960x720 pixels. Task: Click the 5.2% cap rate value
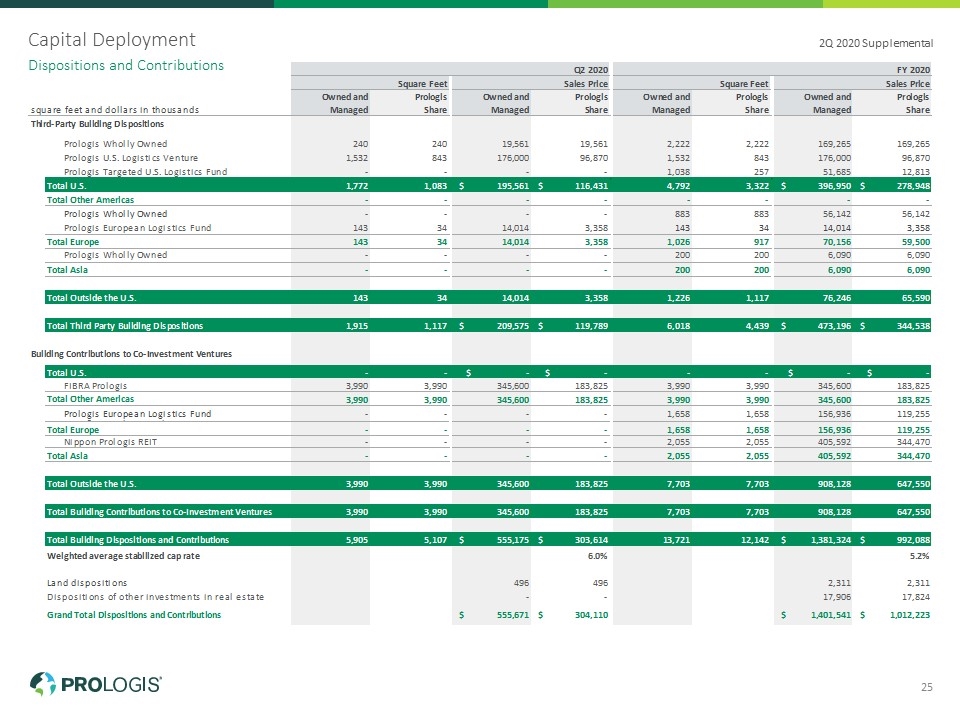click(x=920, y=556)
